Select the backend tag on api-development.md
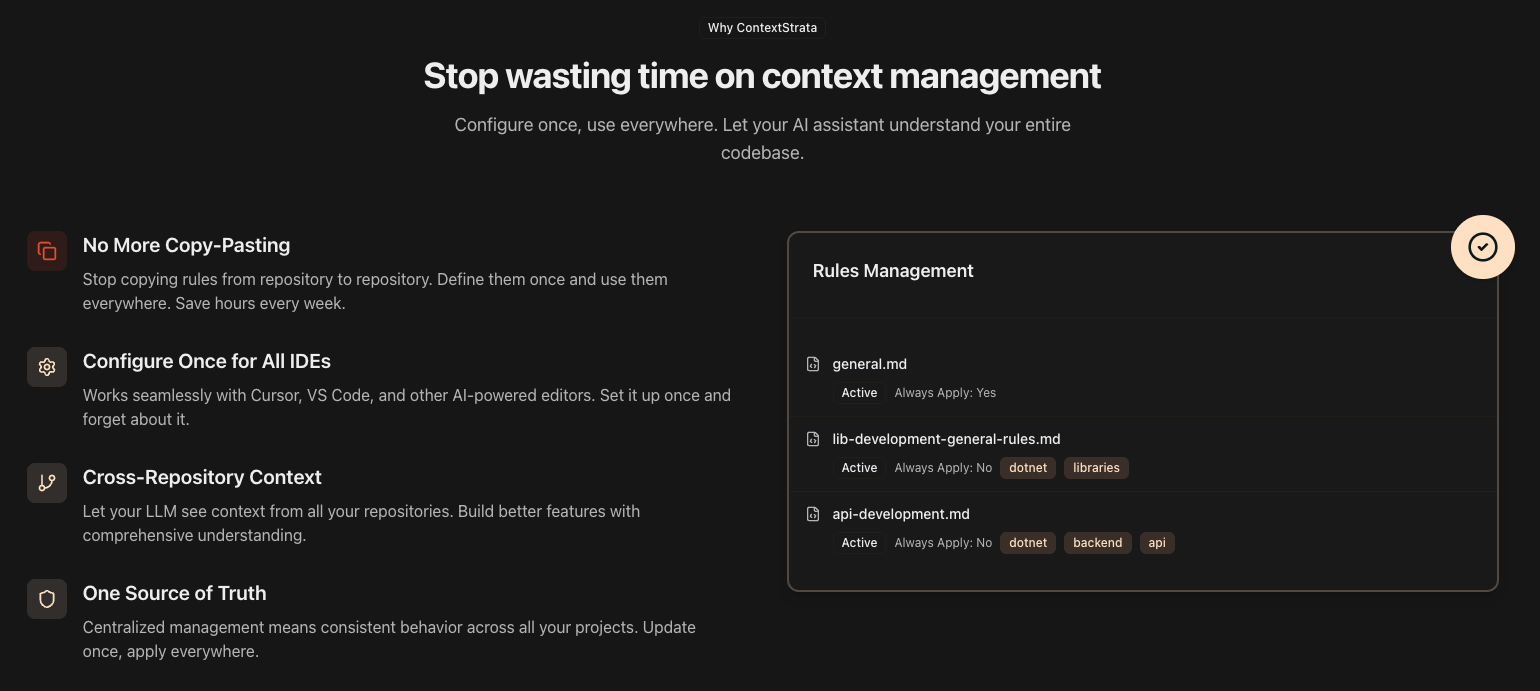The image size is (1540, 691). [1097, 543]
